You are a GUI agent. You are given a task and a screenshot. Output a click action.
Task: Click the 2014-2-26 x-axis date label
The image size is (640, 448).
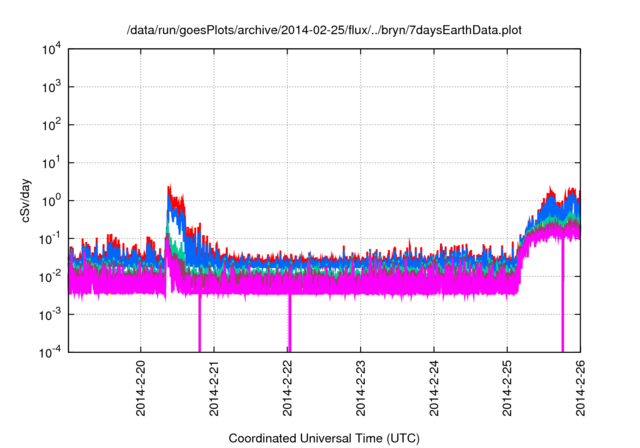pos(580,388)
